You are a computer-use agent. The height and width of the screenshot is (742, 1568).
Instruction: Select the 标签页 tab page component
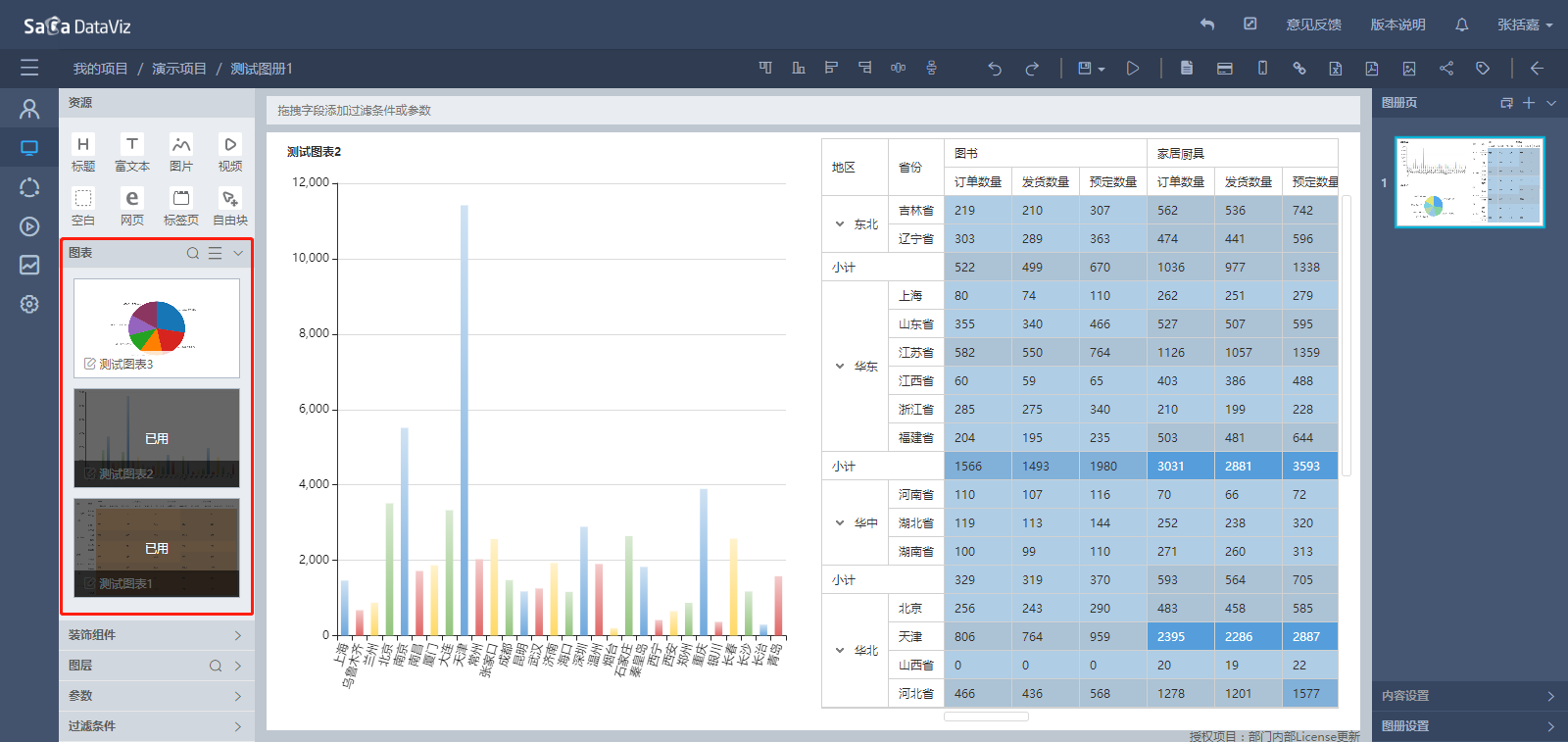(181, 207)
